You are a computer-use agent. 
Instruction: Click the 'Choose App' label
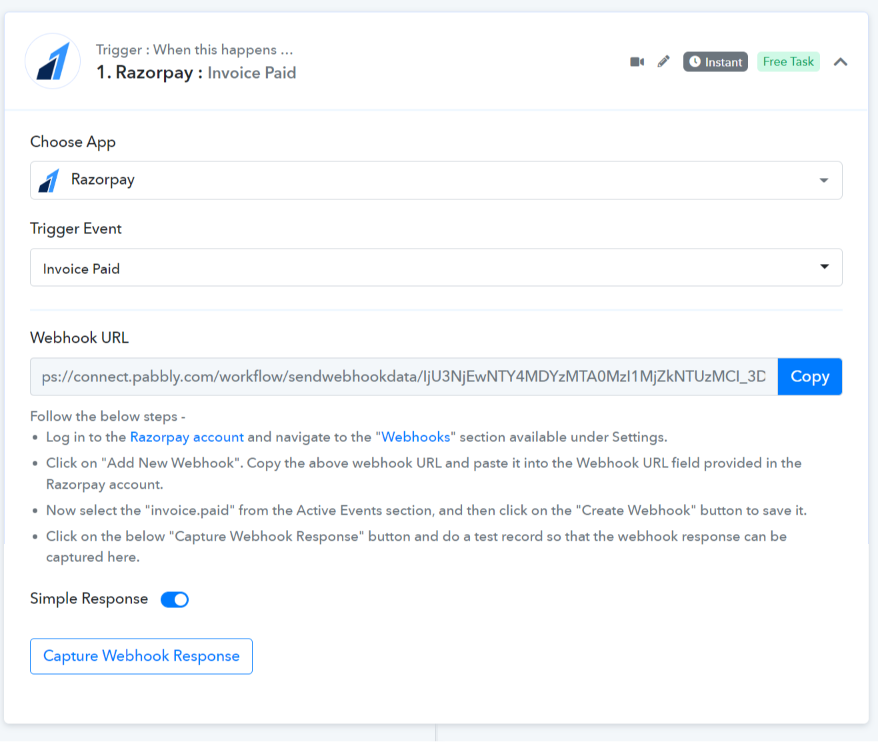click(x=73, y=142)
